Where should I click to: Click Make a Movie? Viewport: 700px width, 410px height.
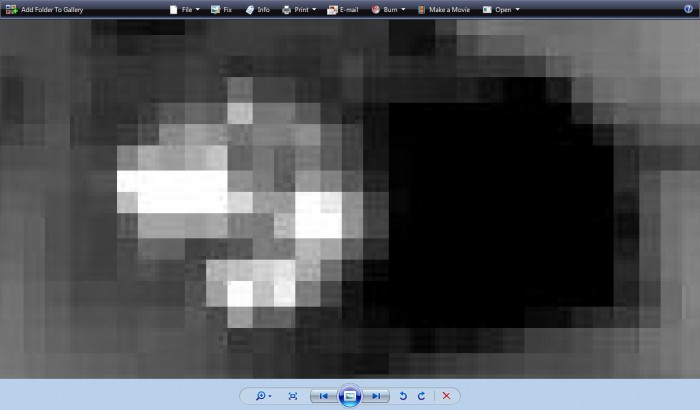(x=444, y=9)
